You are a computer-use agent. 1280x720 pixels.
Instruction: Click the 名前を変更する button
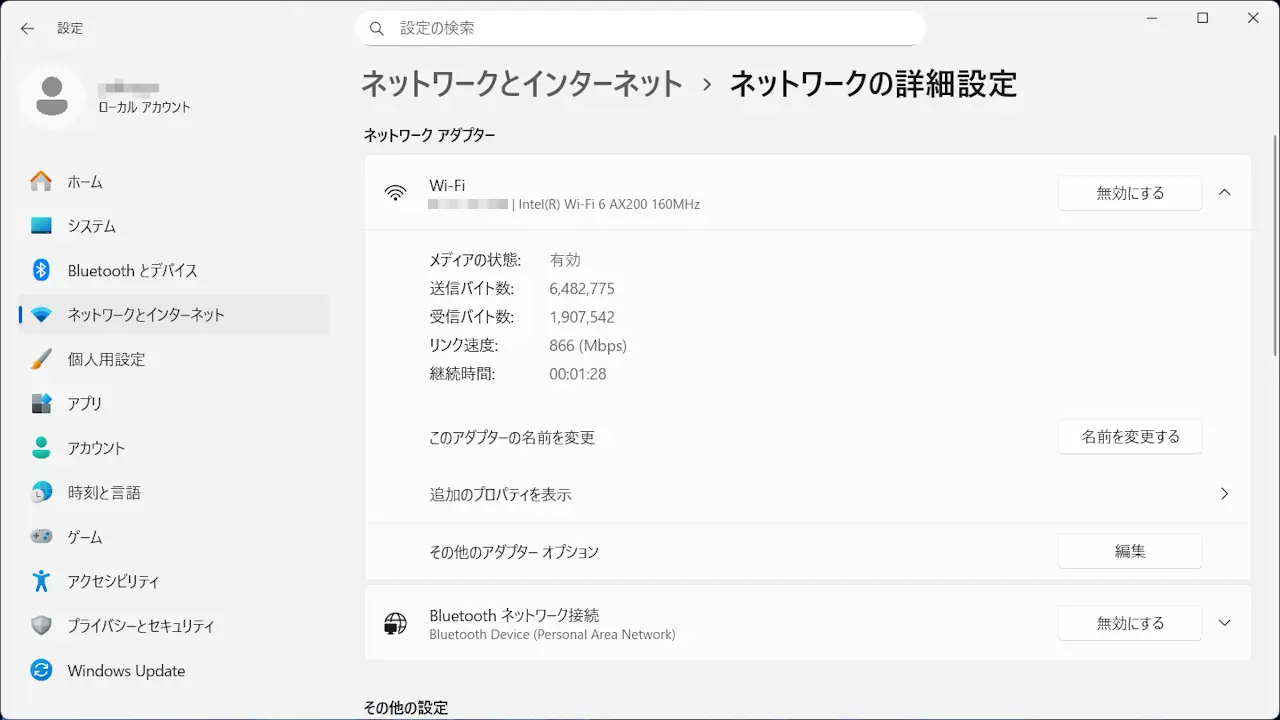point(1130,437)
